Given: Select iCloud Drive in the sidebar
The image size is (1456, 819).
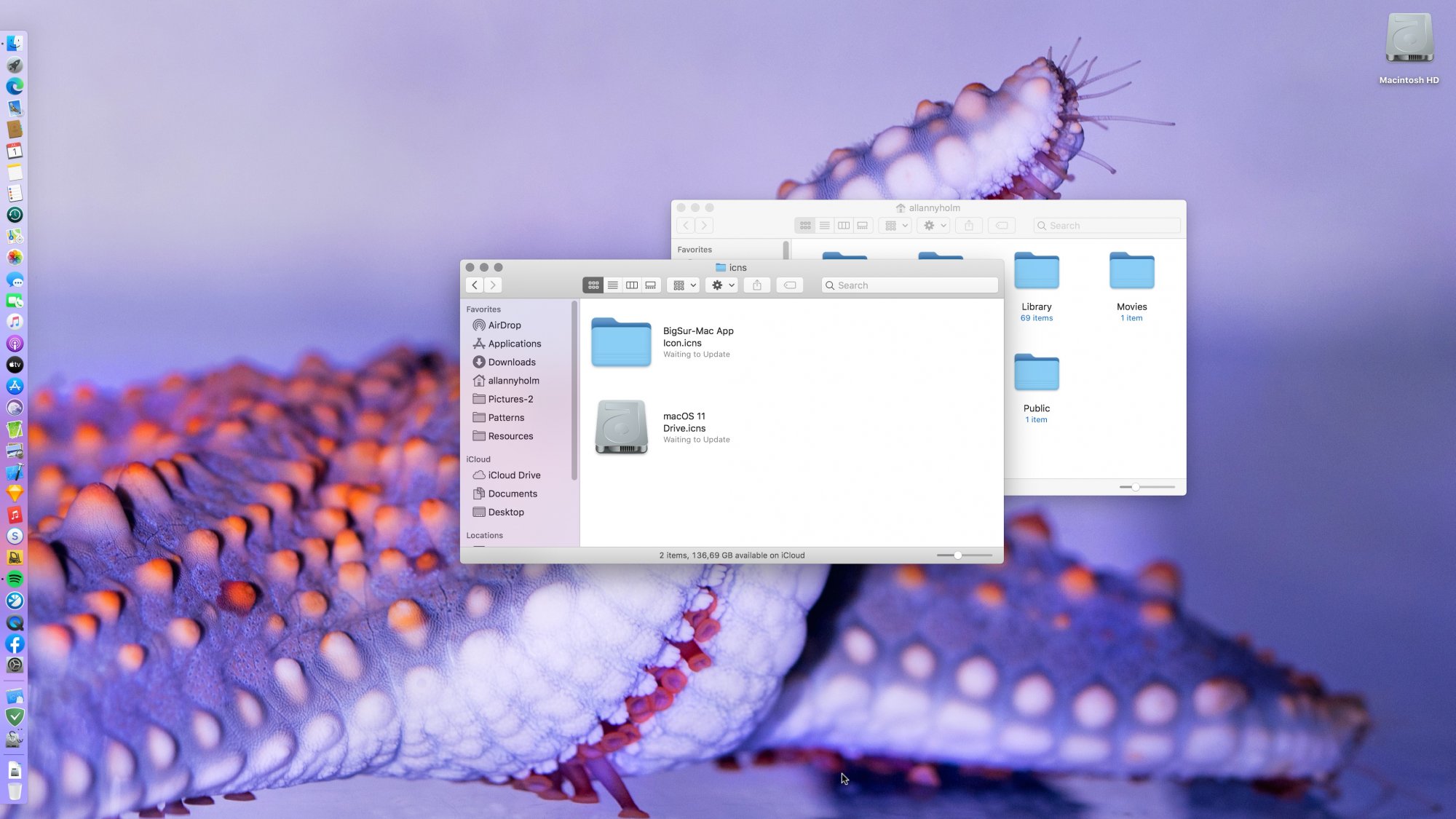Looking at the screenshot, I should pos(514,475).
